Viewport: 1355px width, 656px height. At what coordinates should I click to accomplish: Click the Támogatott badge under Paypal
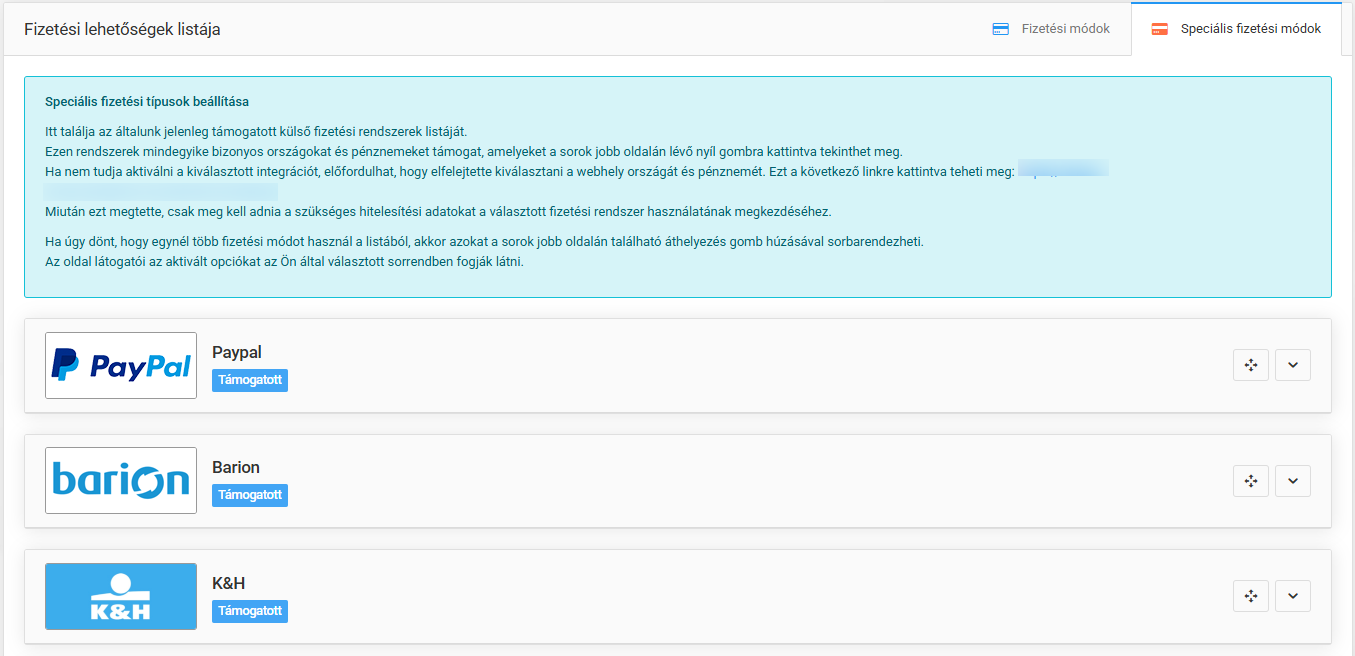(250, 380)
